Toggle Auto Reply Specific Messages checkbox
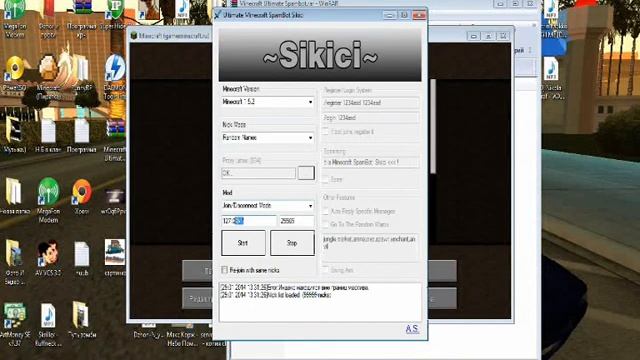The height and width of the screenshot is (360, 640). coord(326,211)
